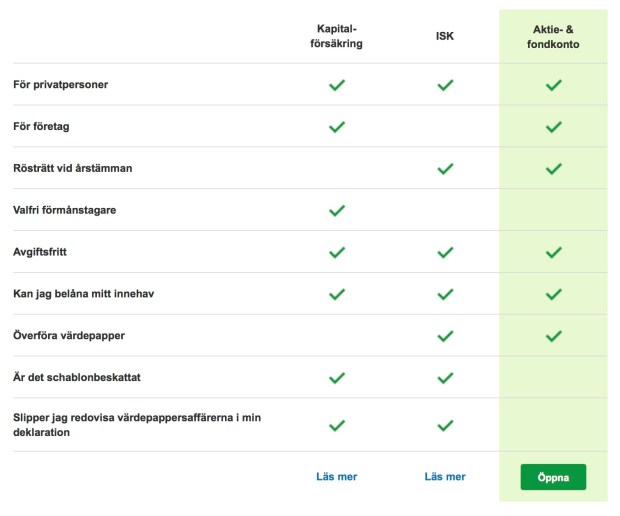Screen dimensions: 620x516
Task: Click Aktie- & fondkonto checkmark for Överföra värdepapper
Action: [x=554, y=336]
